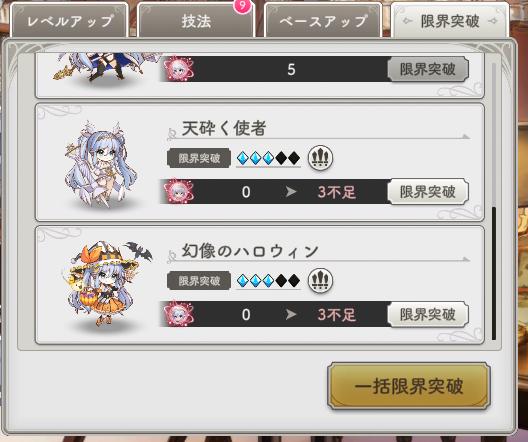This screenshot has height=442, width=528.
Task: Select the ベースアップ tab
Action: [x=323, y=21]
